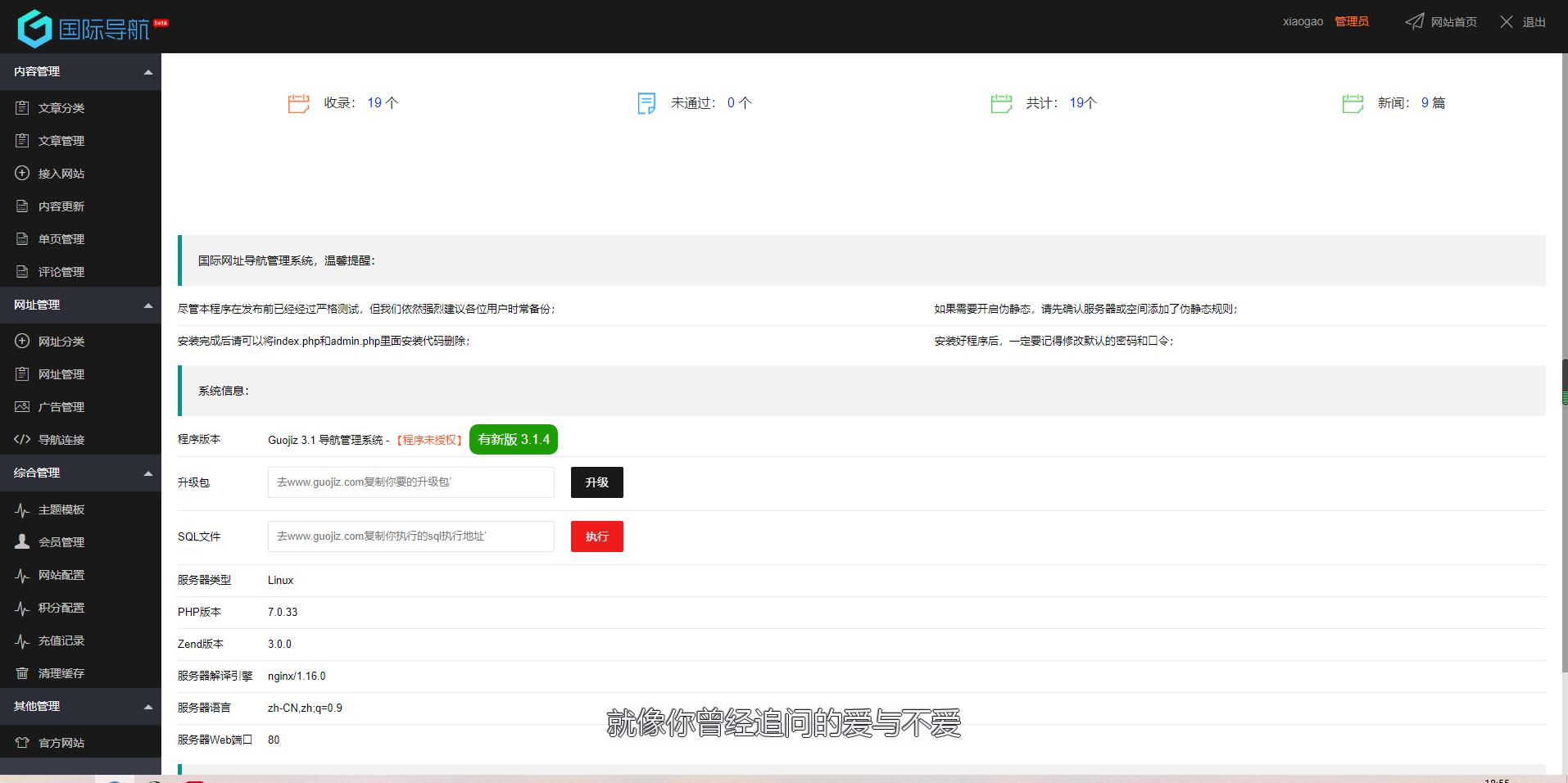This screenshot has height=783, width=1568.
Task: Click the green 共计 calendar icon
Action: [1001, 103]
